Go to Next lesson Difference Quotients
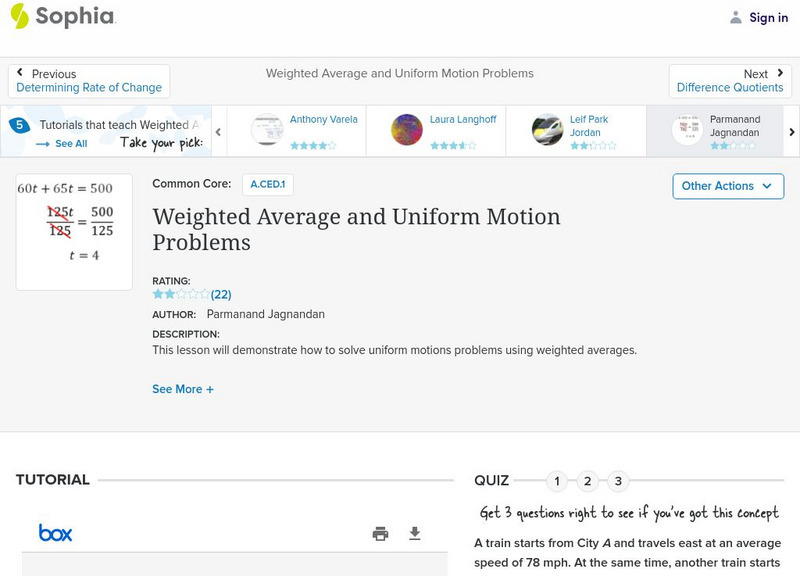The image size is (800, 576). [730, 81]
